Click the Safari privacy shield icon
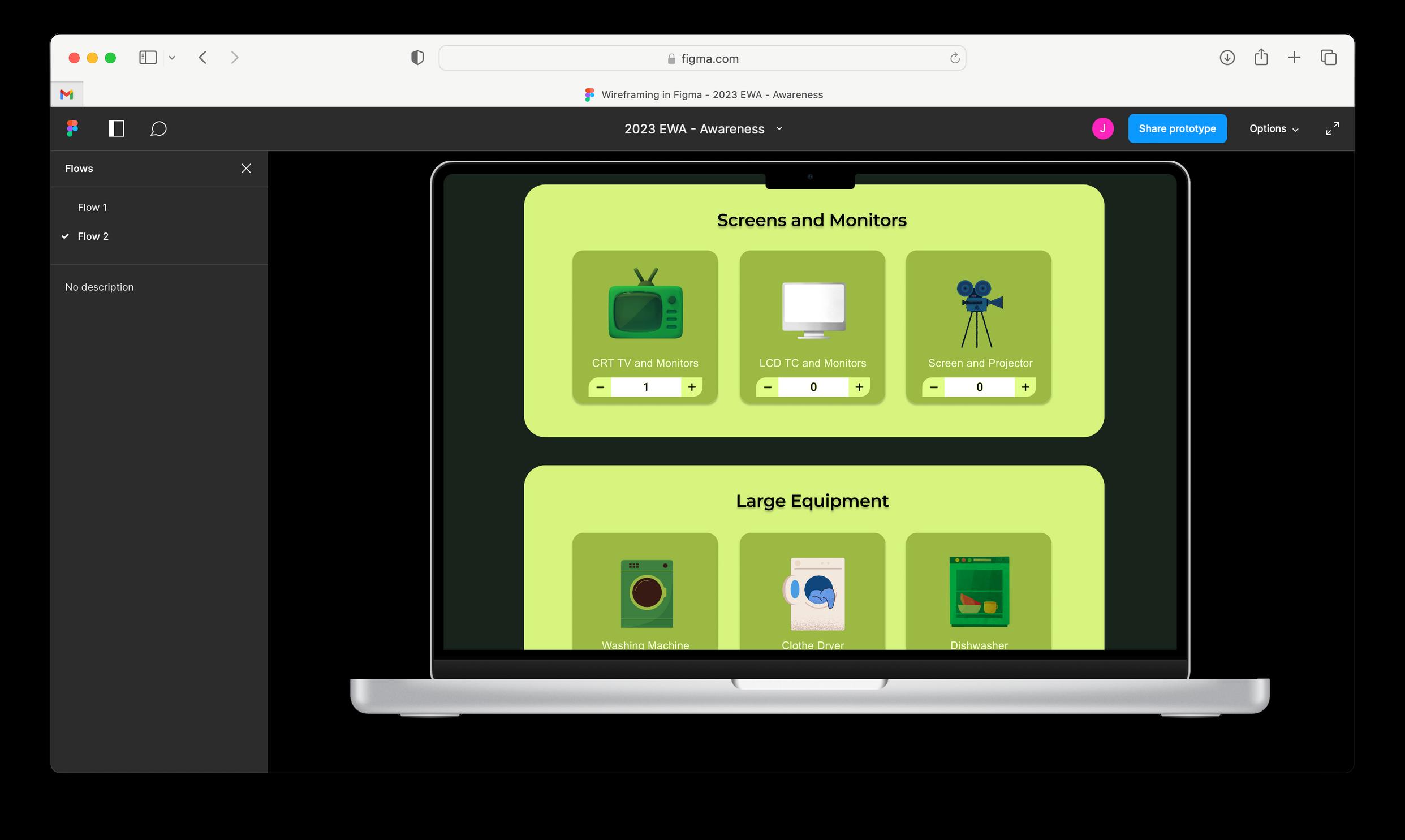Screen dimensions: 1405x840 [417, 58]
